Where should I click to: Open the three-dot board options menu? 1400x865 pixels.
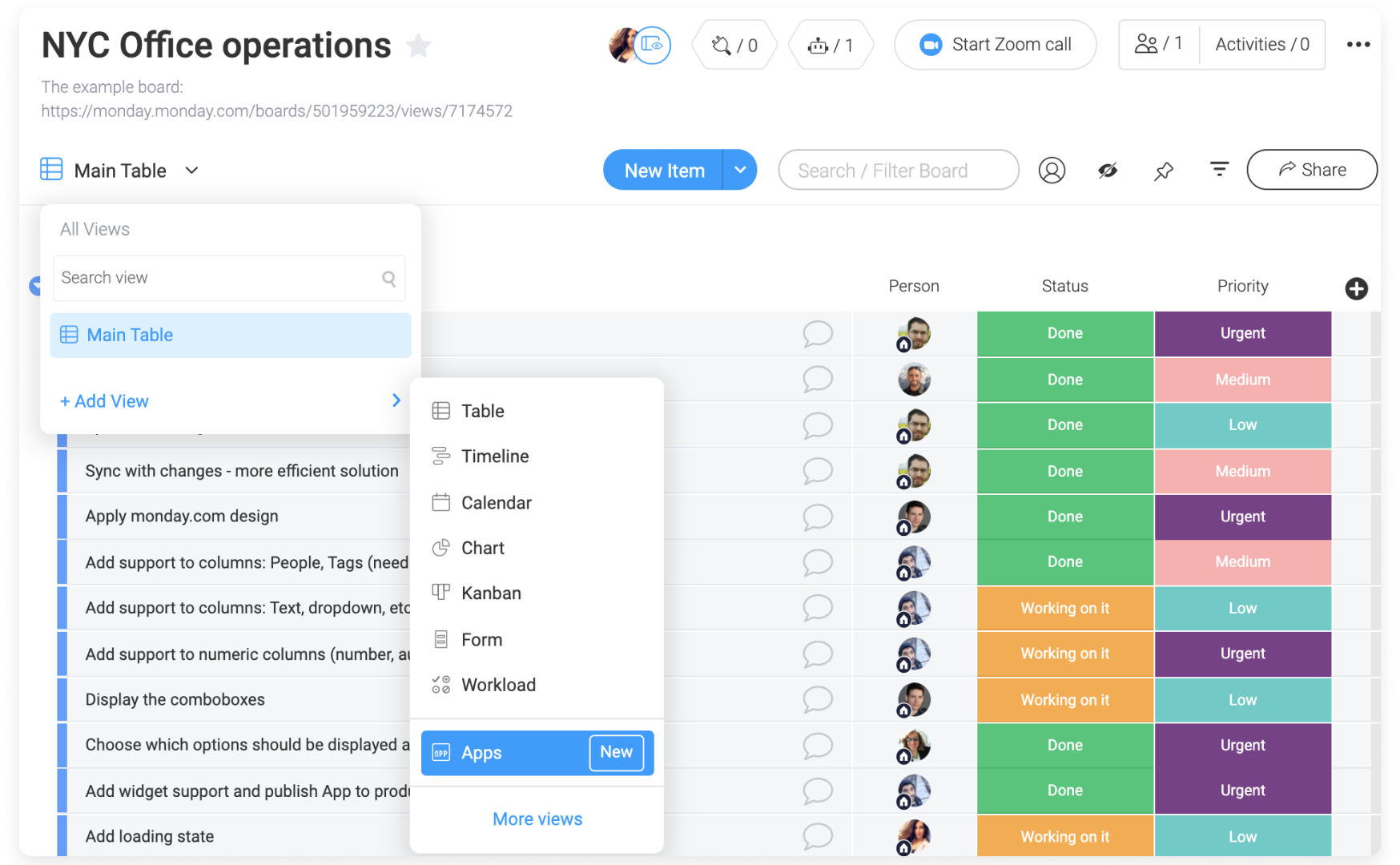tap(1358, 45)
